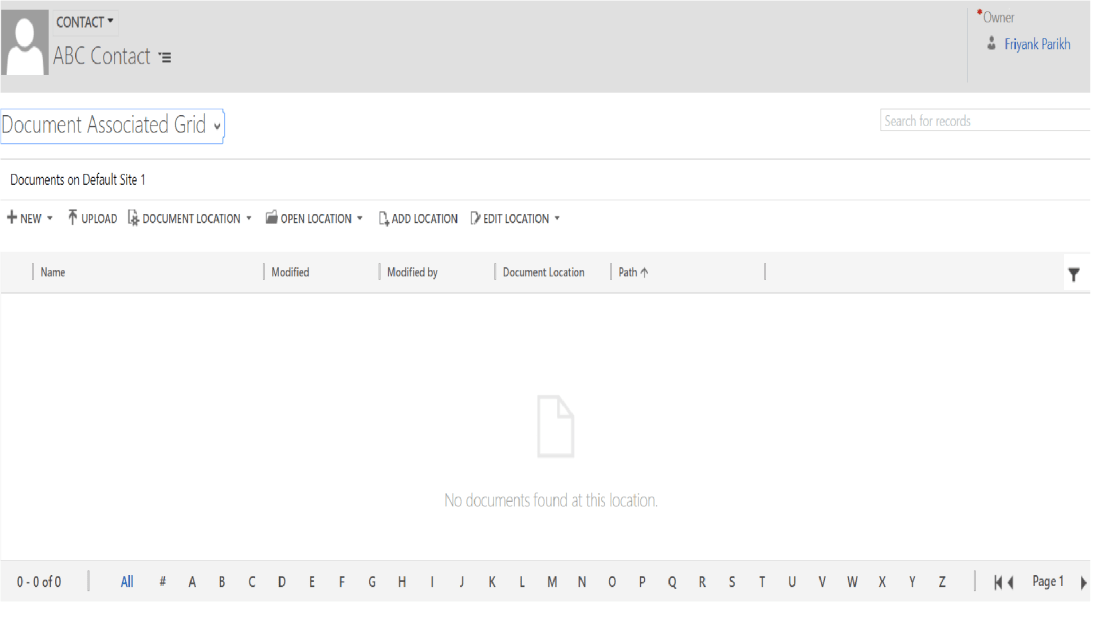Expand the Edit Location dropdown arrow
The image size is (1100, 618).
coord(557,219)
